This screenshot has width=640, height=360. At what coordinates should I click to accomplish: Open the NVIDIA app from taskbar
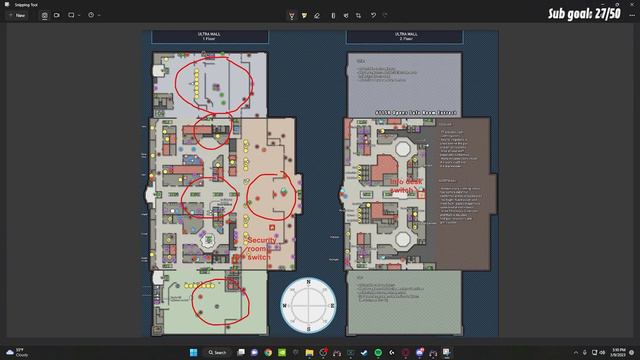point(282,352)
